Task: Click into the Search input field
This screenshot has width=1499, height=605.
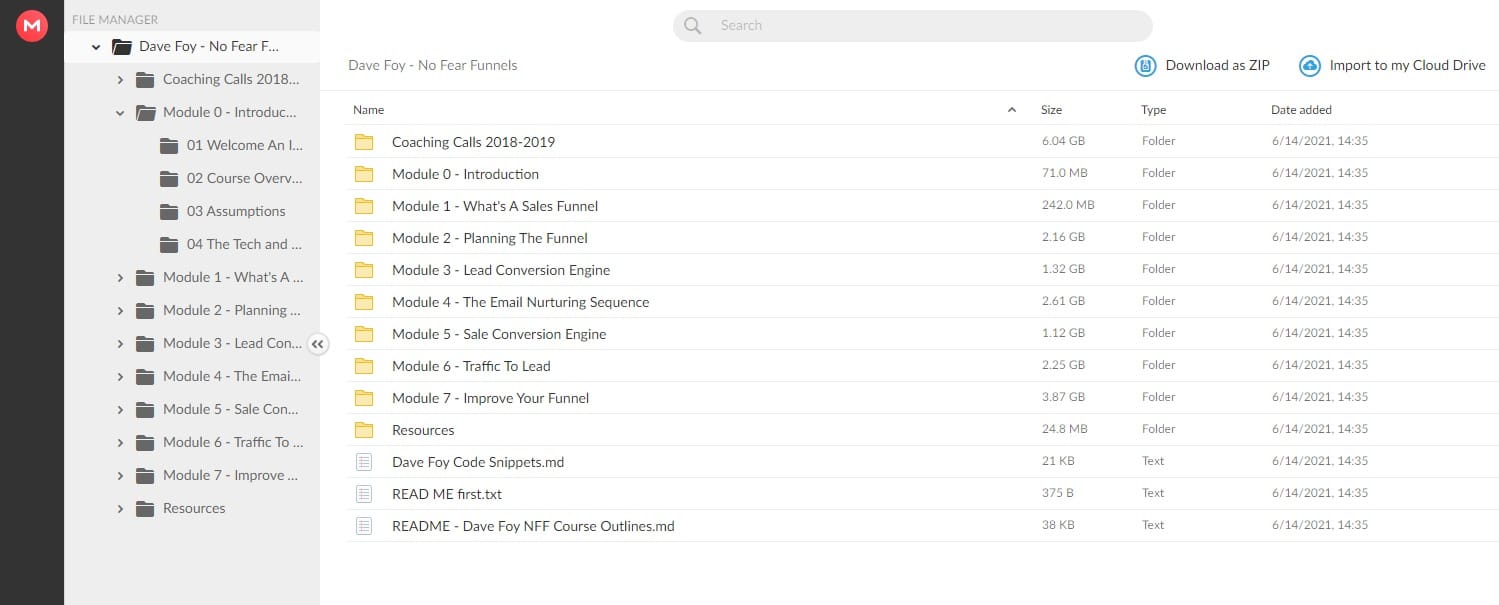Action: (920, 26)
